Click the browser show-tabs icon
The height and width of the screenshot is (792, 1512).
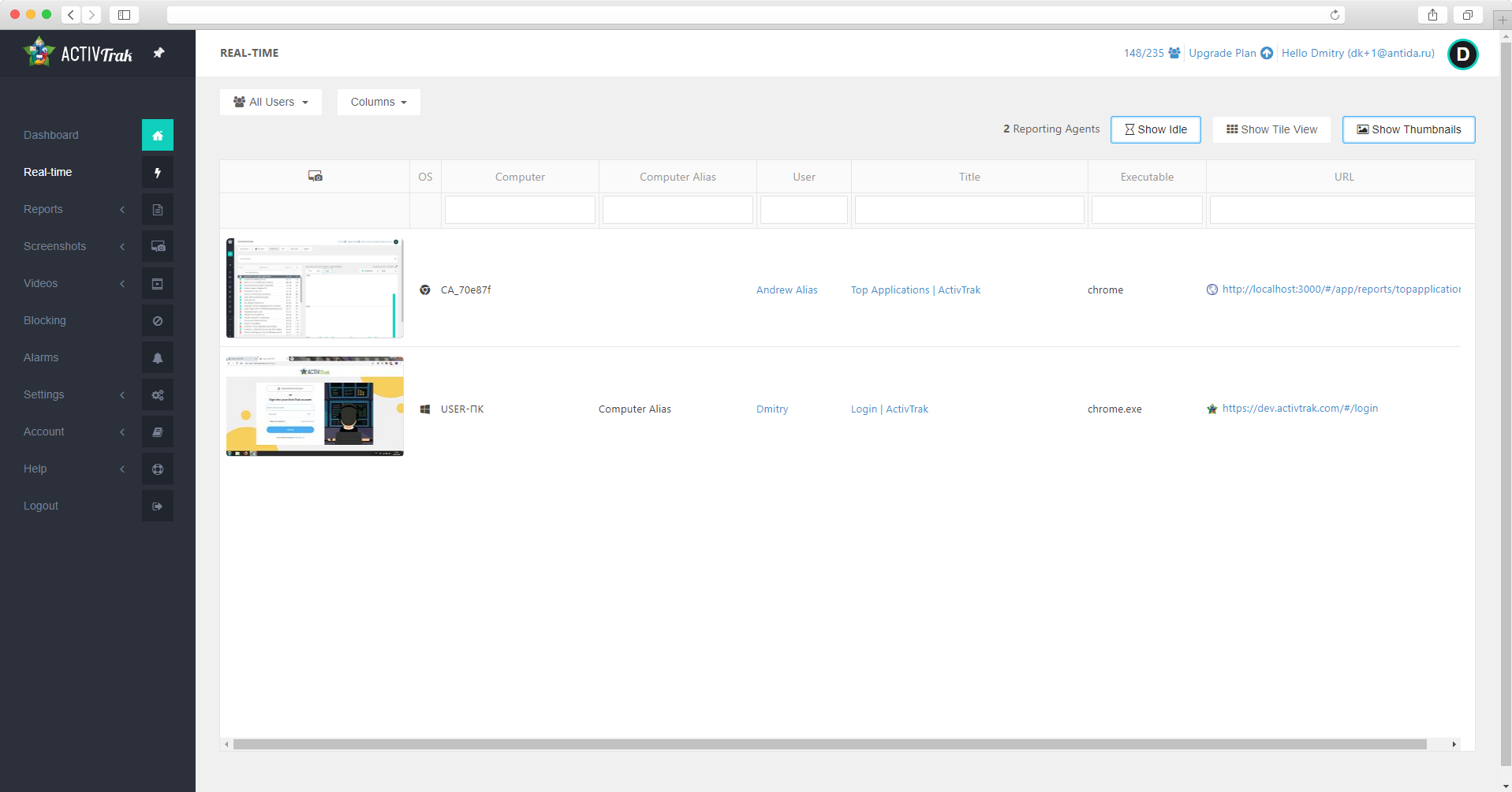pyautogui.click(x=1468, y=15)
